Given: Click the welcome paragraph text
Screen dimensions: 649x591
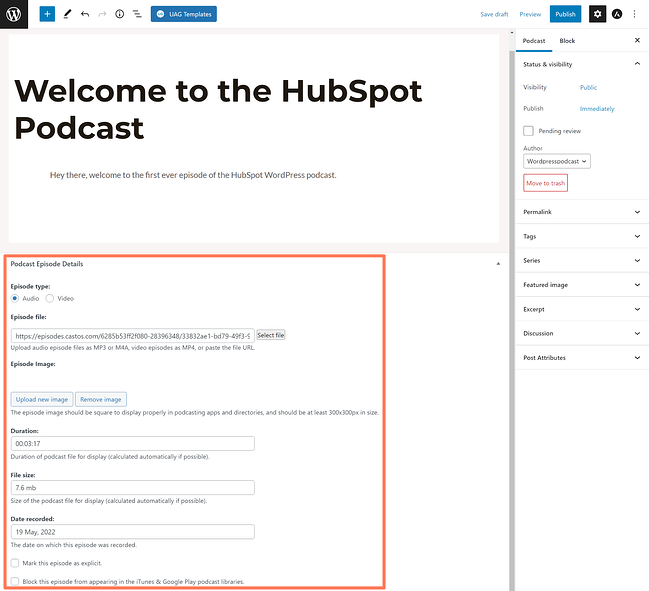Looking at the screenshot, I should 193,175.
